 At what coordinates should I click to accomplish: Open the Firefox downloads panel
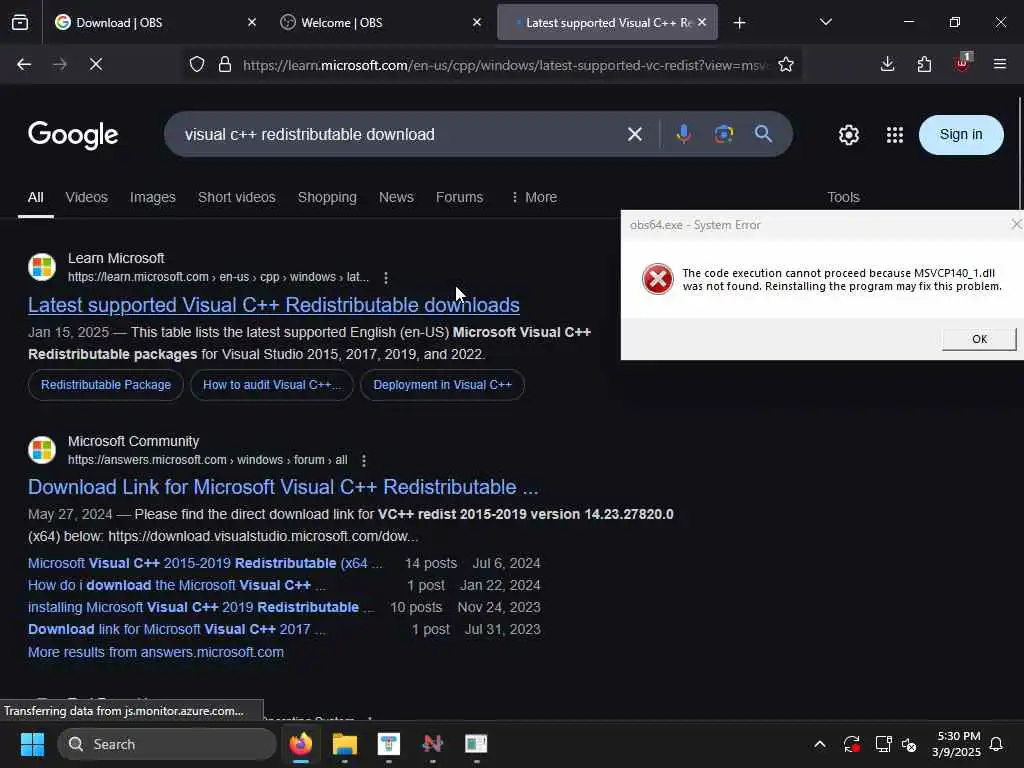[887, 64]
